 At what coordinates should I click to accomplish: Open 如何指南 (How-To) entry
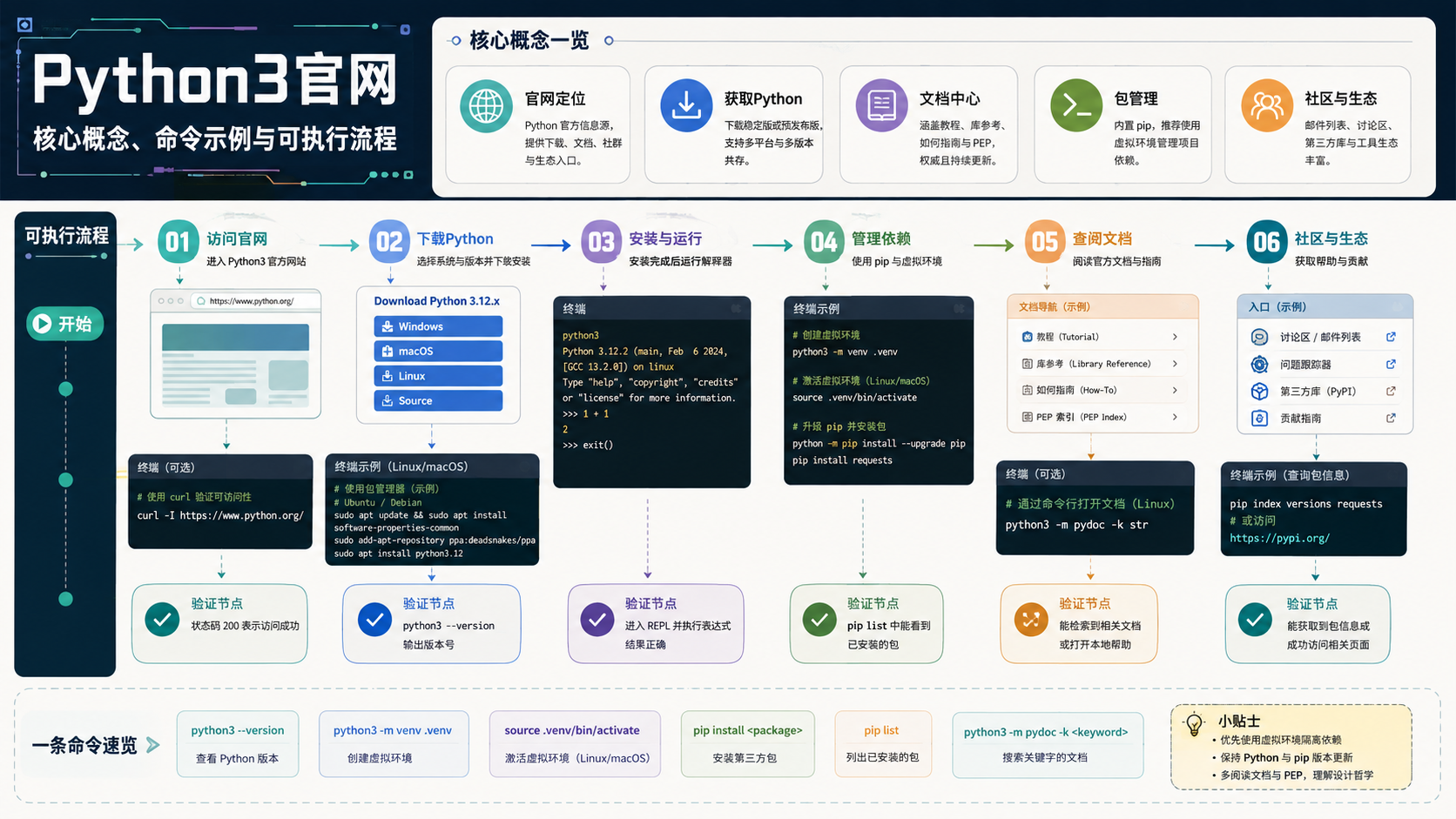(1102, 390)
